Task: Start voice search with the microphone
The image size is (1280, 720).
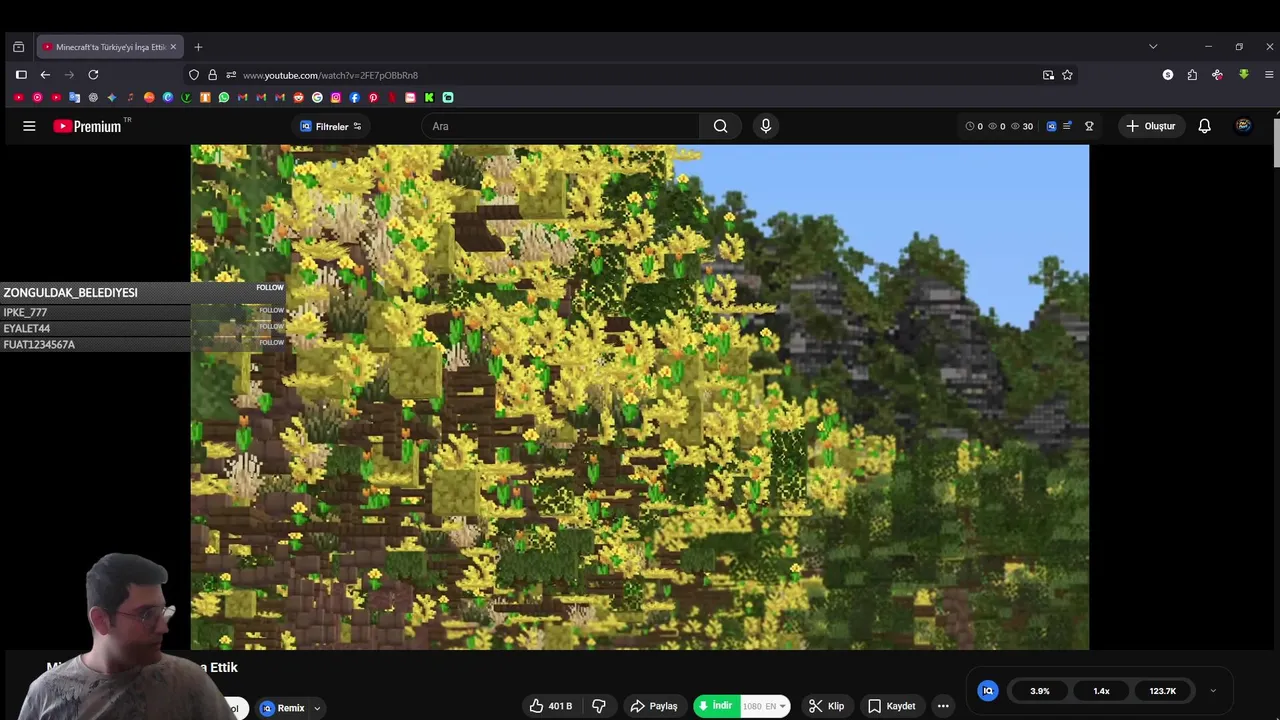Action: click(766, 126)
